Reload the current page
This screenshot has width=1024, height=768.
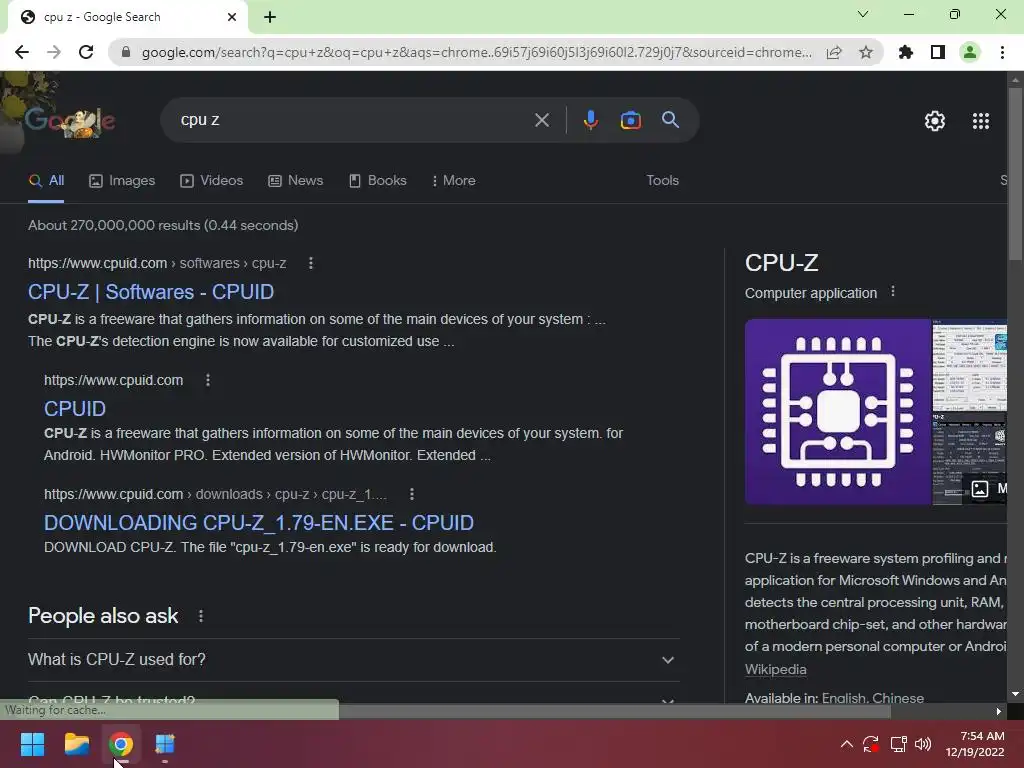coord(86,52)
